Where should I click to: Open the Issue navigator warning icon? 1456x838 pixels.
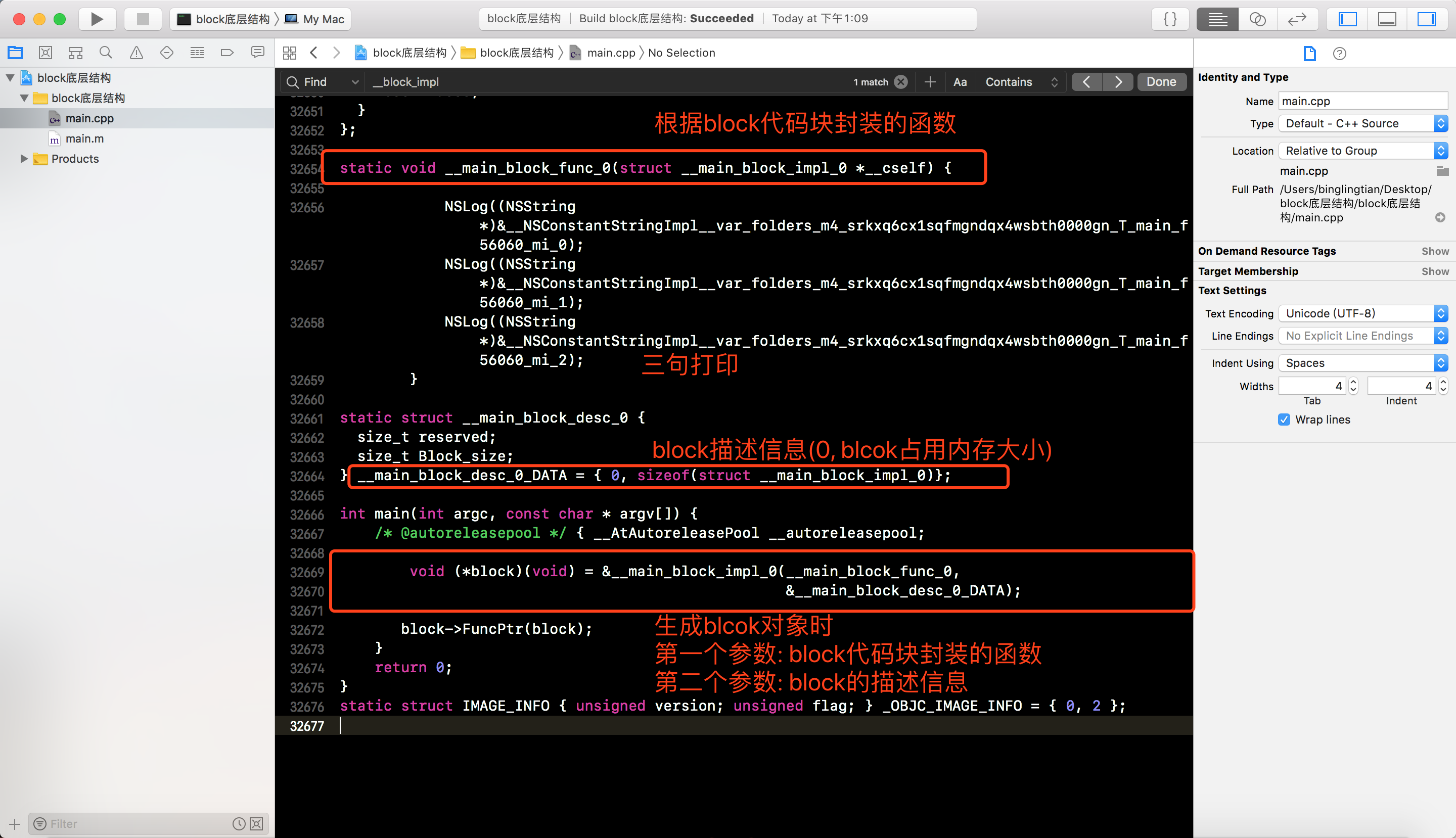coord(136,53)
